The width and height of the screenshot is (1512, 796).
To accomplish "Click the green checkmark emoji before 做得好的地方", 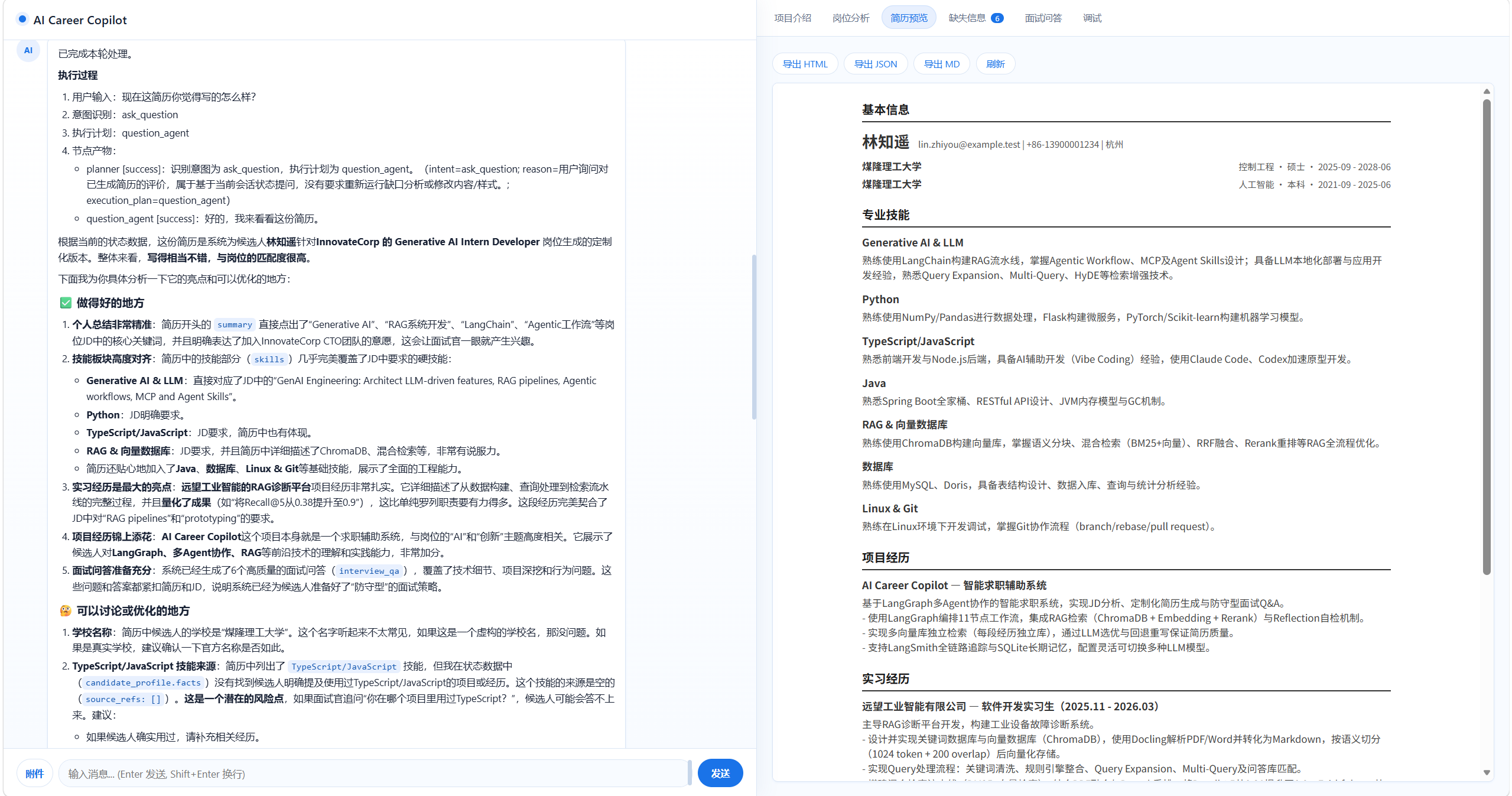I will coord(66,303).
